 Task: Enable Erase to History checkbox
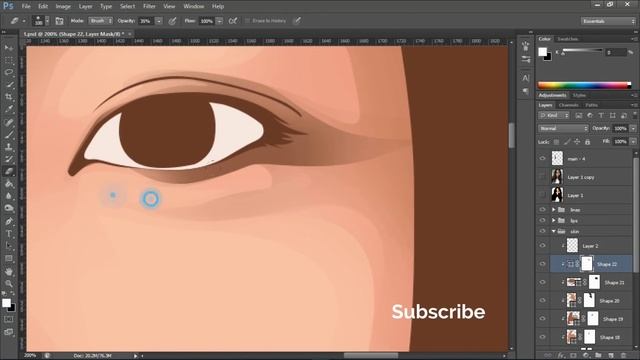click(x=247, y=21)
